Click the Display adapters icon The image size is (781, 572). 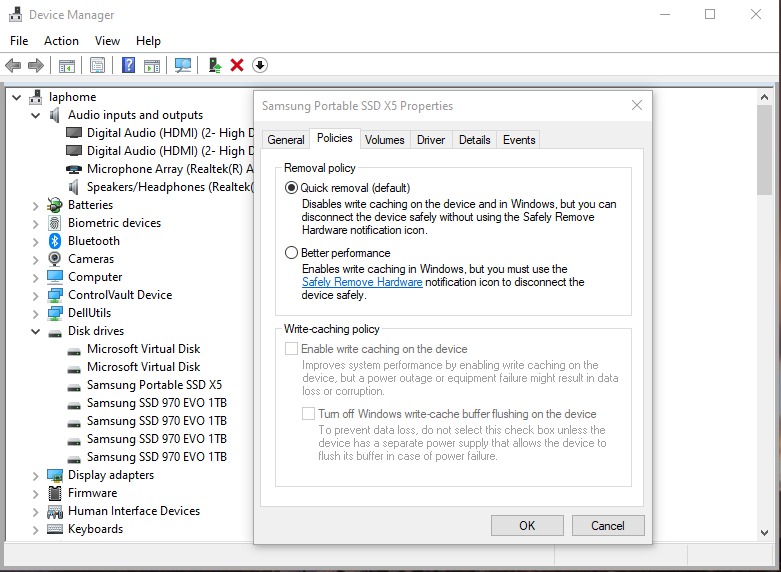point(55,475)
